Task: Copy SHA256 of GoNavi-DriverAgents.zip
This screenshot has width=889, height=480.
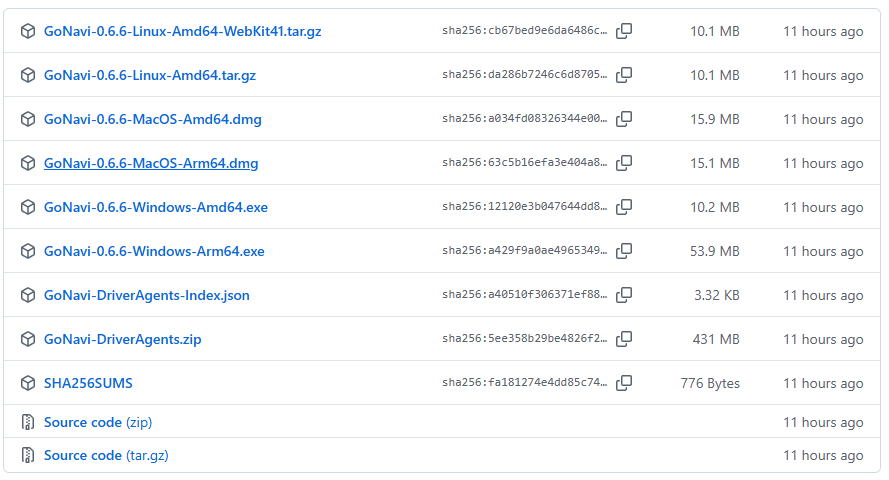Action: pos(624,339)
